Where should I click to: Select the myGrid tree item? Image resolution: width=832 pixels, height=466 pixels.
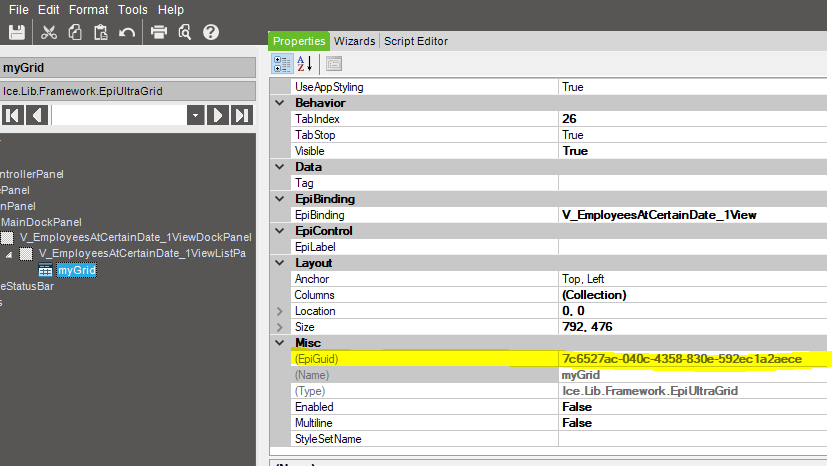click(x=76, y=270)
